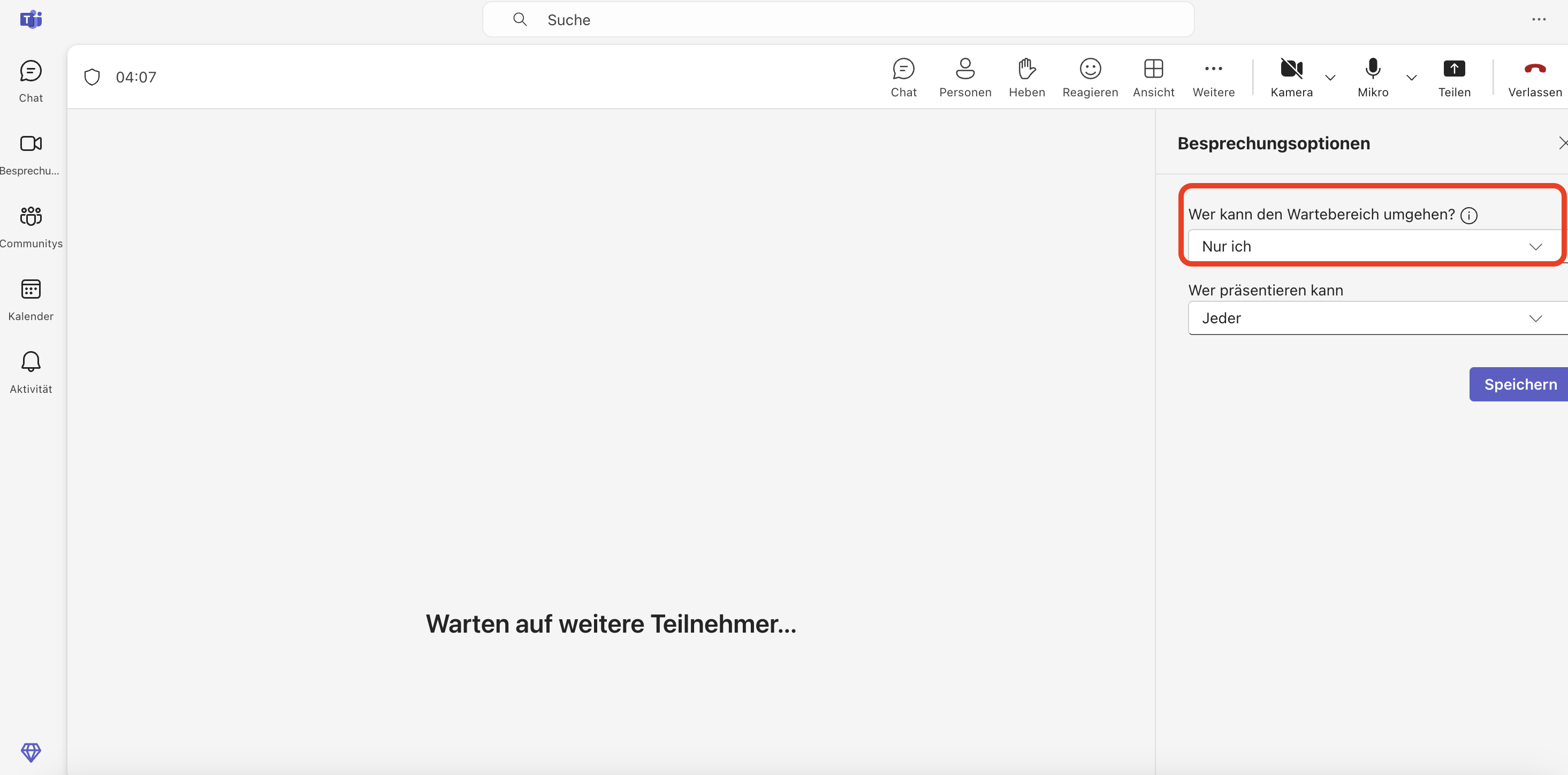Turn on the Kamera

[x=1291, y=77]
